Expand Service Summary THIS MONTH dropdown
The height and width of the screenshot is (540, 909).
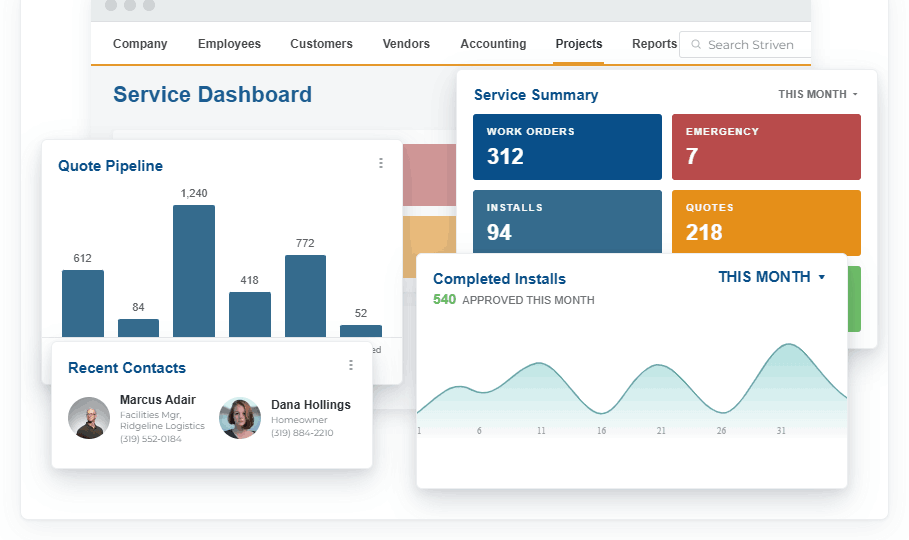[818, 94]
